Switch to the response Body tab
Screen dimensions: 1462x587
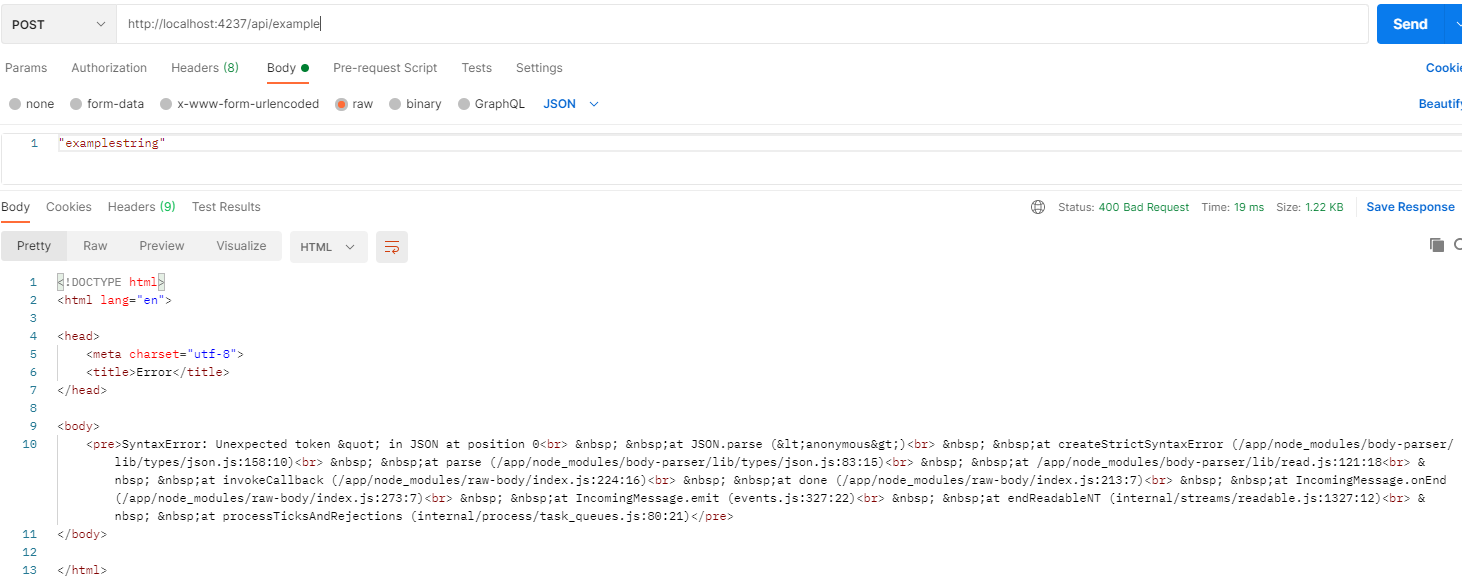[x=16, y=207]
